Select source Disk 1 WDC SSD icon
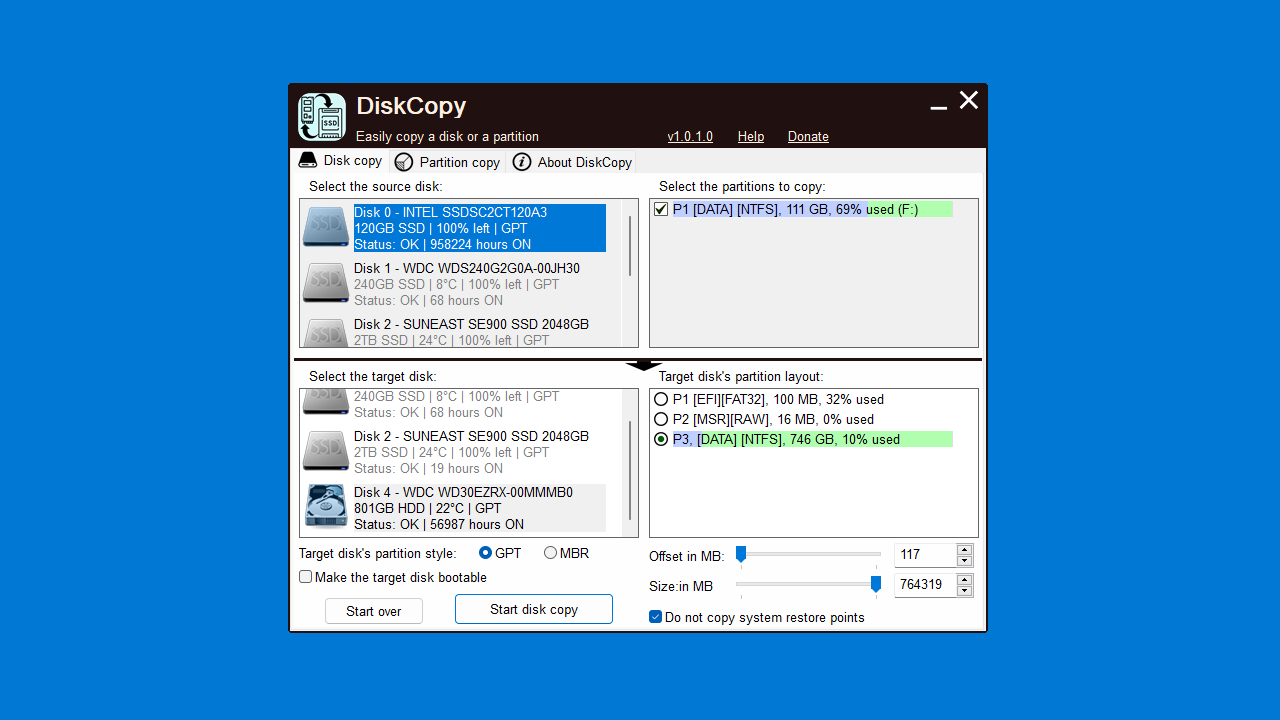 coord(326,284)
